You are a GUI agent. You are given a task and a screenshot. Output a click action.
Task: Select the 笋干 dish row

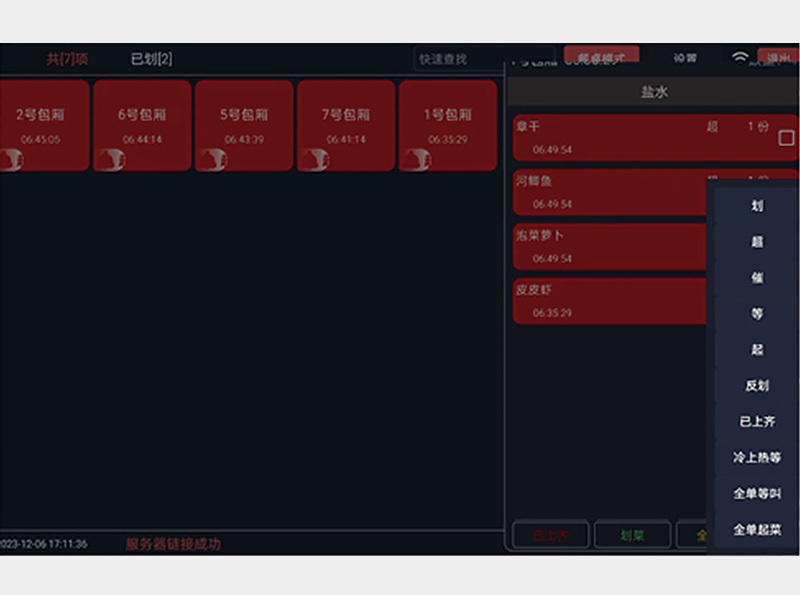click(656, 138)
